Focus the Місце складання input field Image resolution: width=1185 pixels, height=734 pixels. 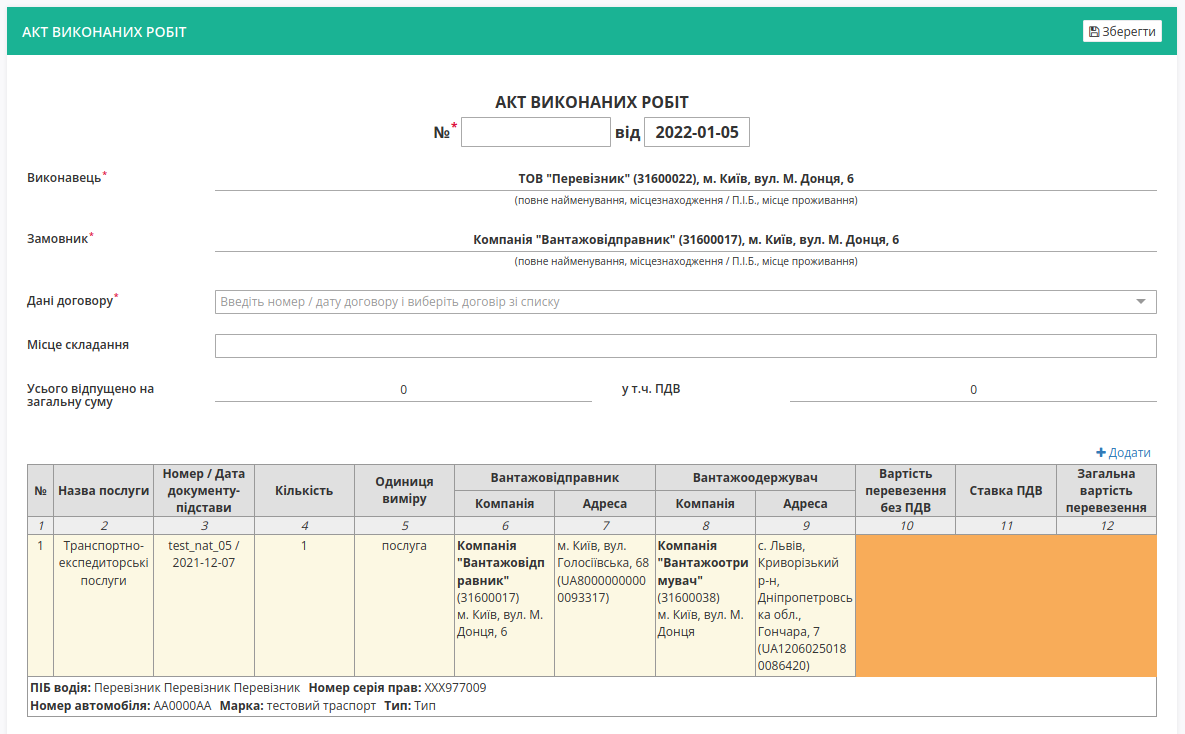click(x=685, y=345)
